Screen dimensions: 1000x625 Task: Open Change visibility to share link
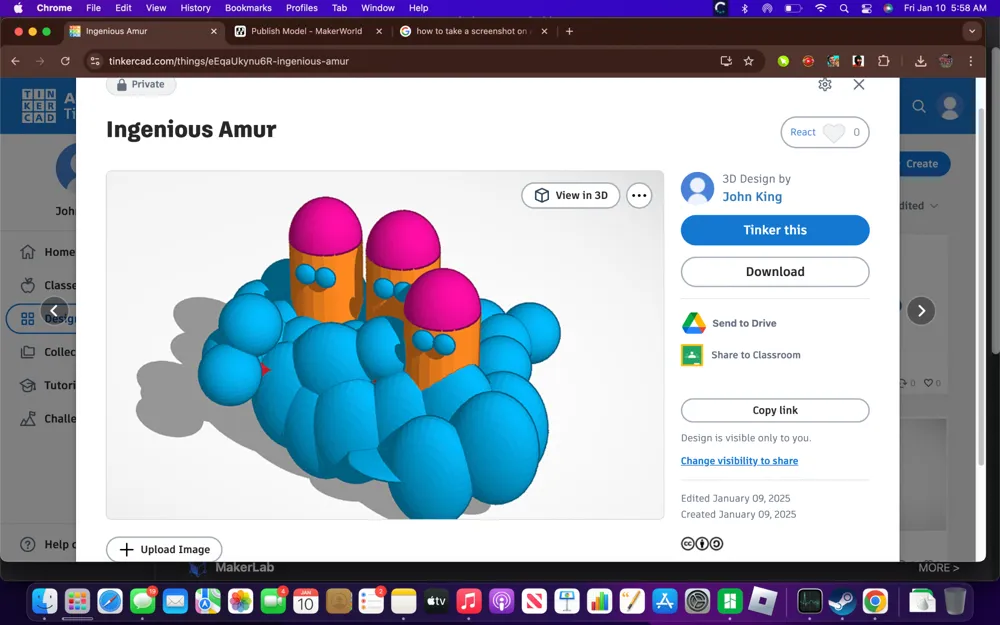(739, 460)
